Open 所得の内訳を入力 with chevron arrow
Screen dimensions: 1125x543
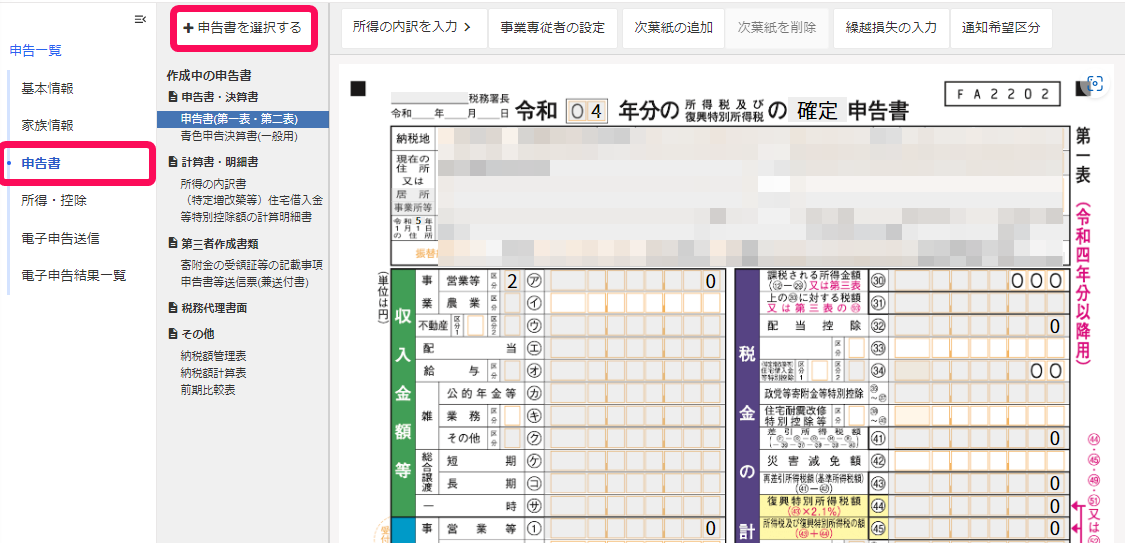click(x=412, y=28)
